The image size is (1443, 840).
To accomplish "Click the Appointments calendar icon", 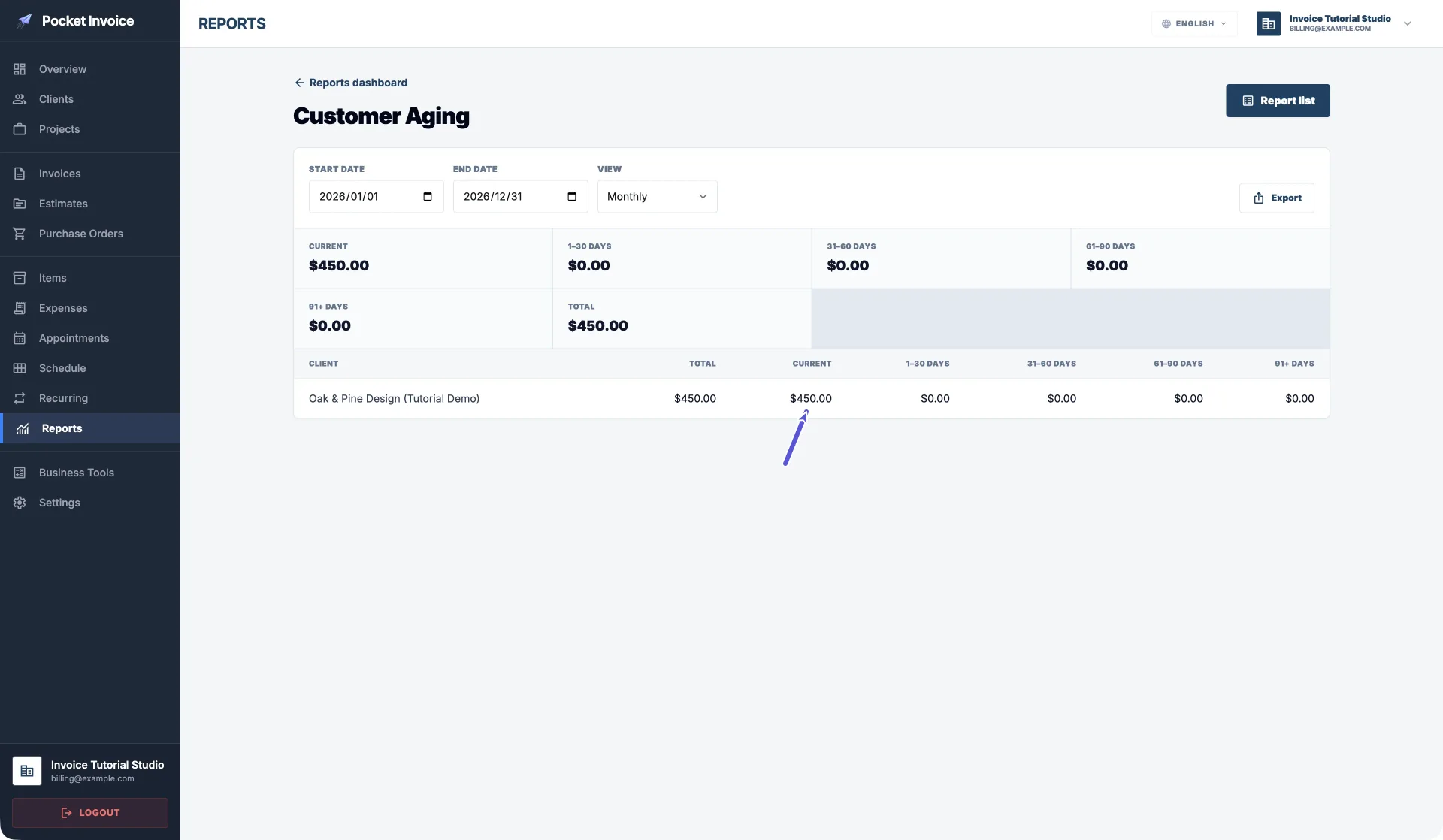I will click(x=20, y=338).
